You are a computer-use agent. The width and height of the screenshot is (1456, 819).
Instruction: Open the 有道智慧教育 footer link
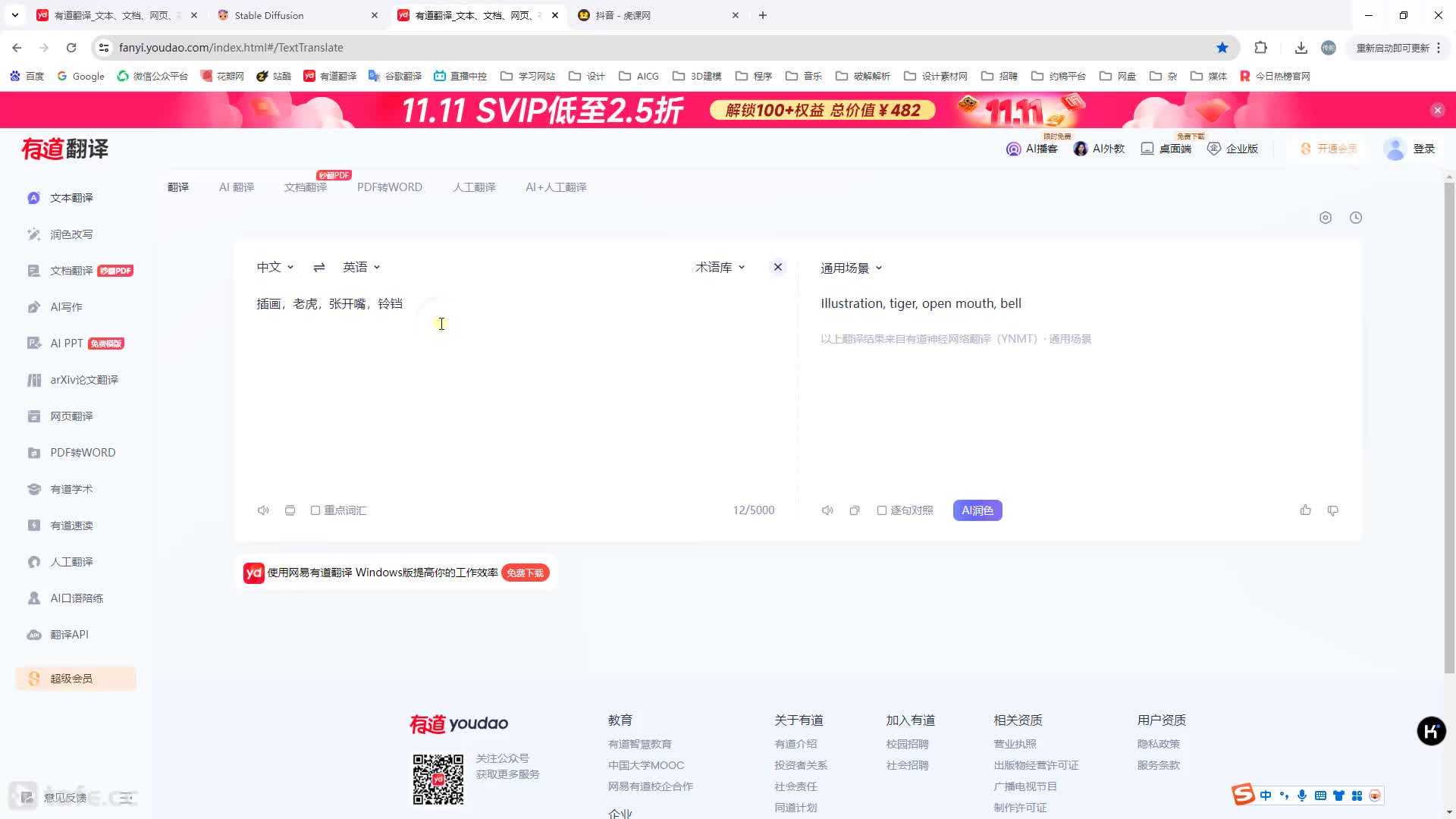[x=640, y=744]
